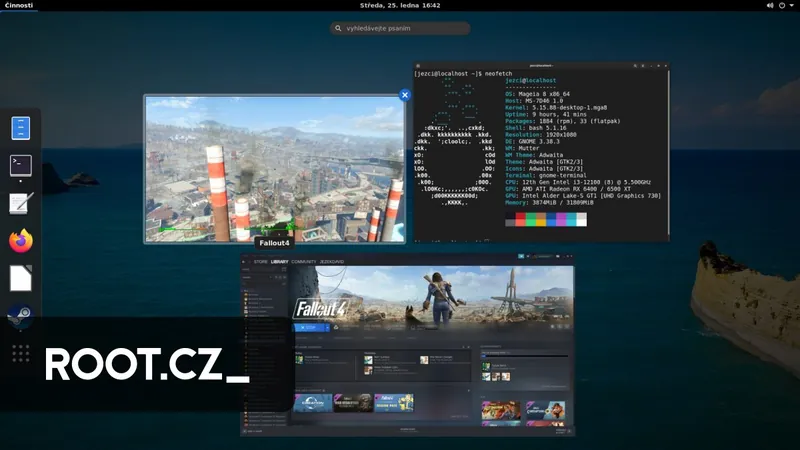The width and height of the screenshot is (800, 450).
Task: Click the 'DE: GNOME 3.38.3' line
Action: tap(532, 141)
